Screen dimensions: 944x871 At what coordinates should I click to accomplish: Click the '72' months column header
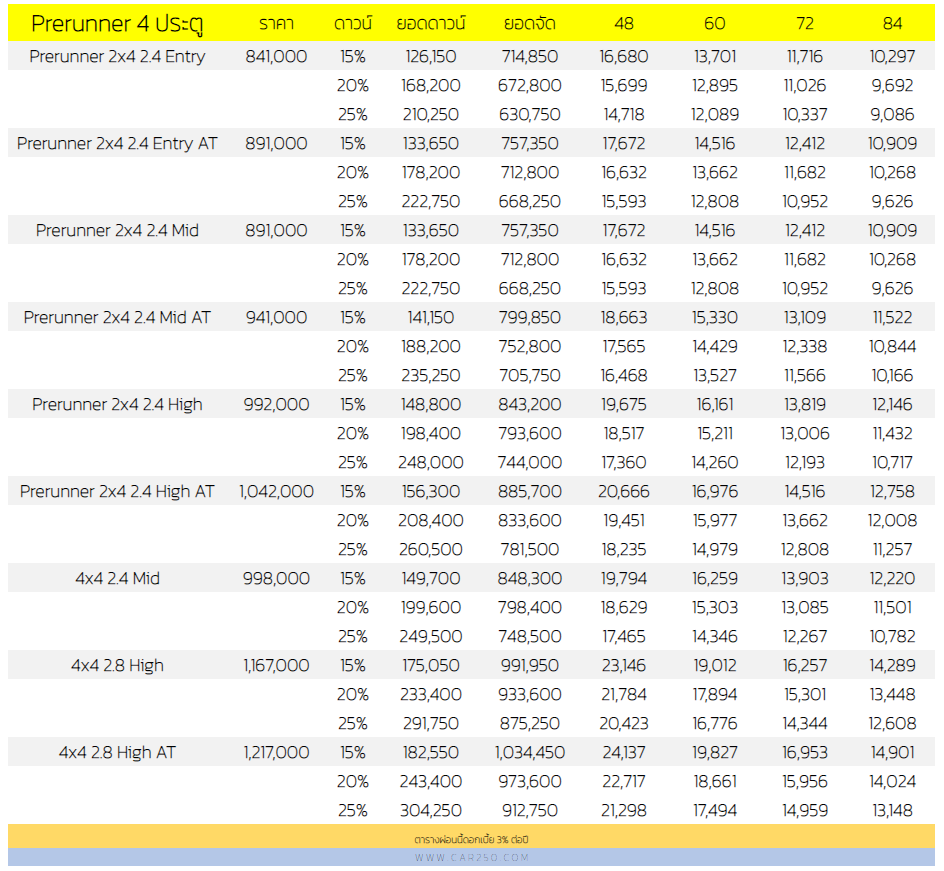805,23
